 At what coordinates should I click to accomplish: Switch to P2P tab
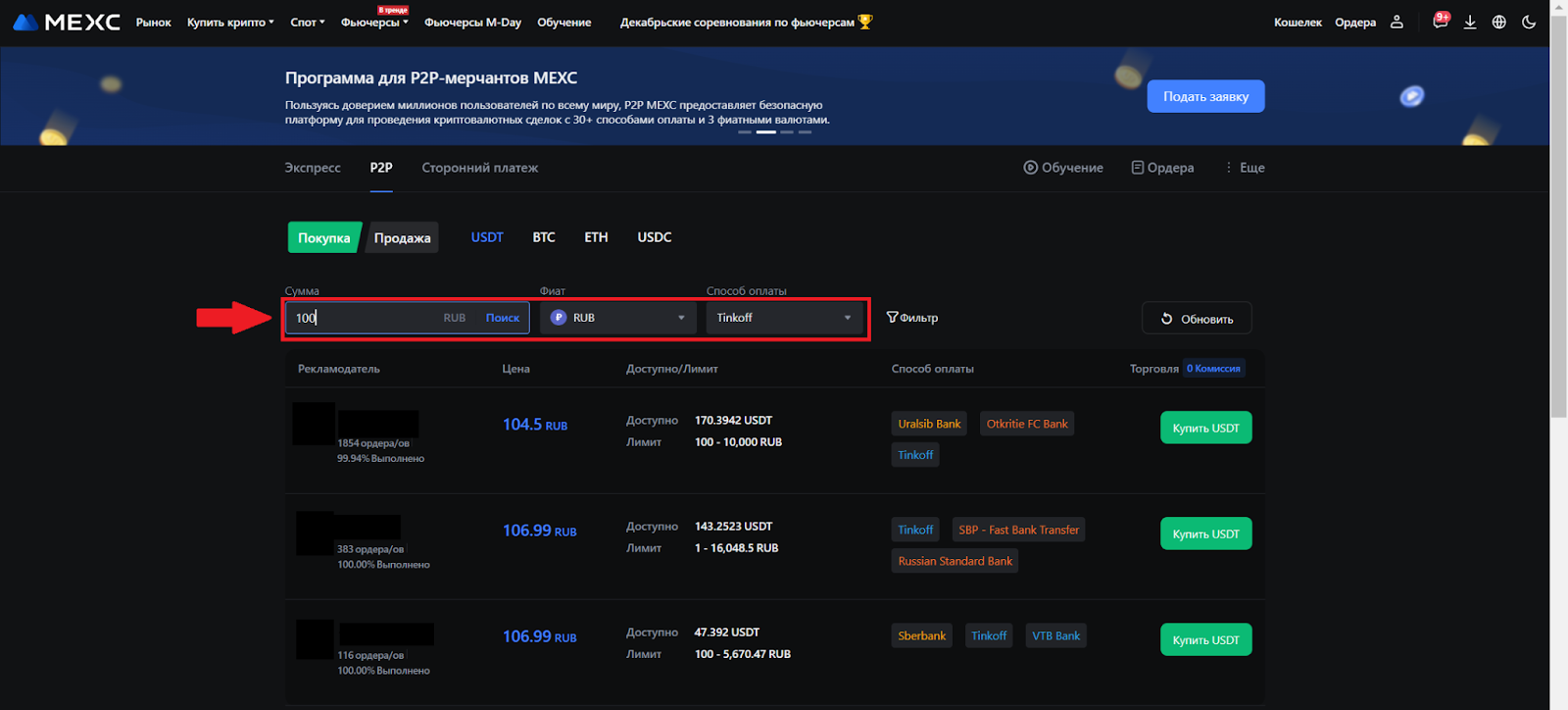coord(381,168)
